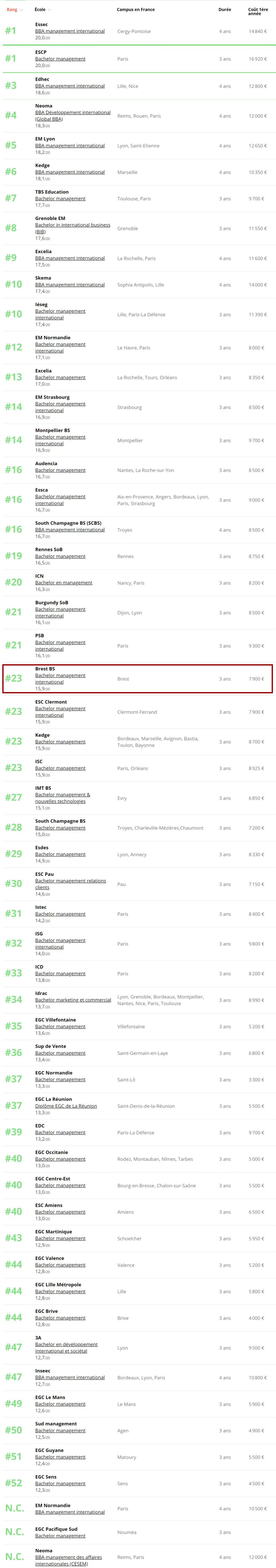Open ESCP Bachelor management link
276x1568 pixels.
[x=60, y=59]
